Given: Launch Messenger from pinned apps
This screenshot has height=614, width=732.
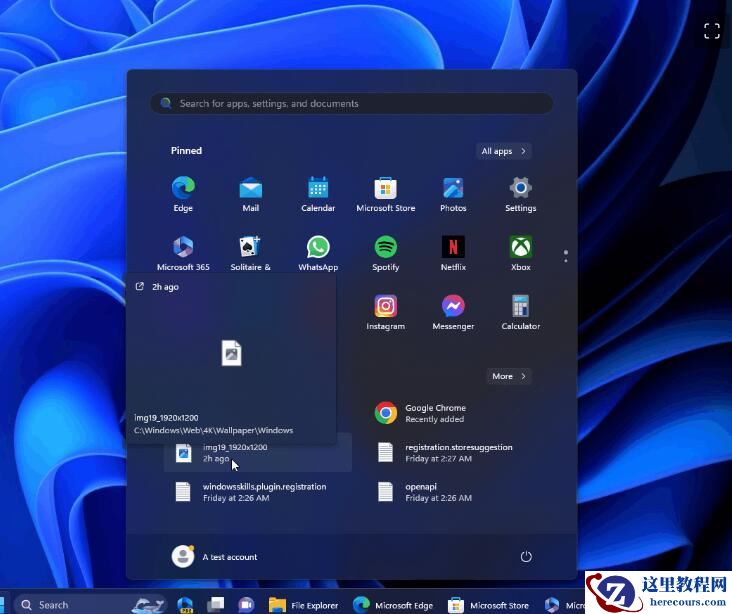Looking at the screenshot, I should (x=453, y=312).
